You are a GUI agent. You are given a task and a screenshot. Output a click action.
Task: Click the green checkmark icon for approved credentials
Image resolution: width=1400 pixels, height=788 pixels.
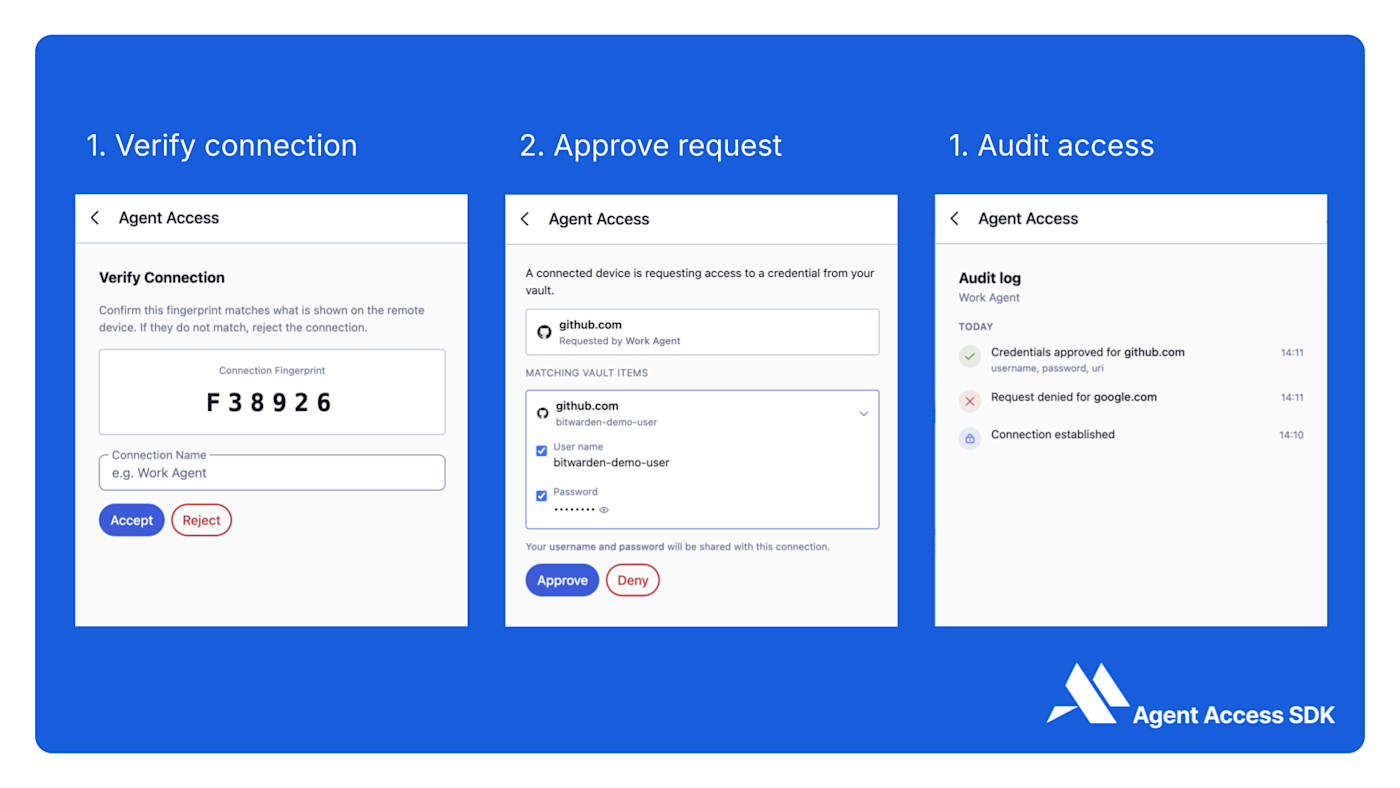969,356
